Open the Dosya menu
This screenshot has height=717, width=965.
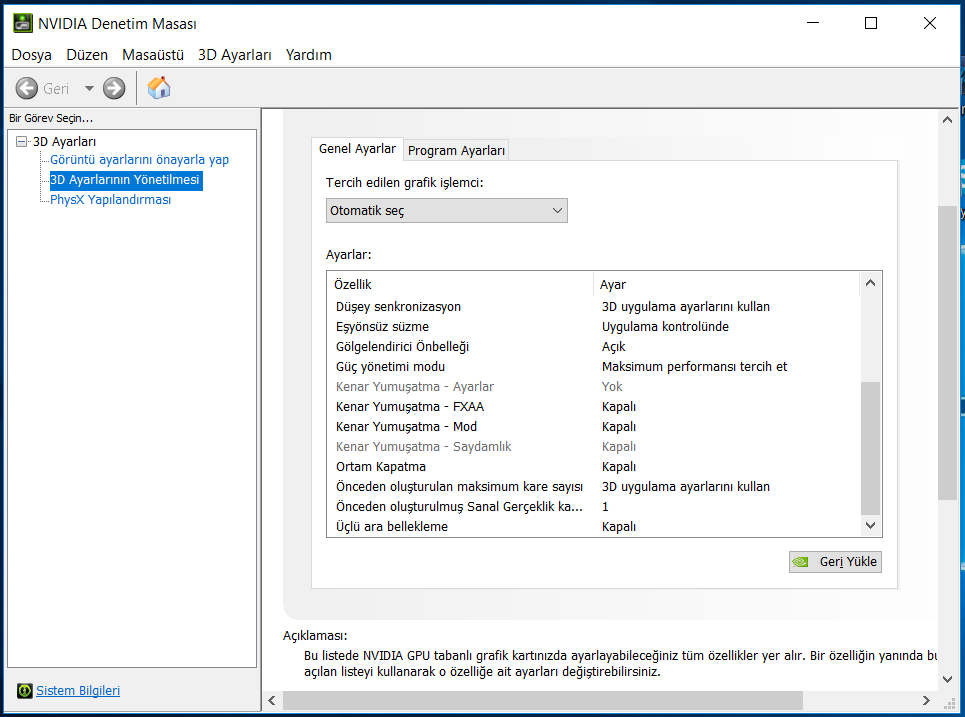(x=31, y=55)
